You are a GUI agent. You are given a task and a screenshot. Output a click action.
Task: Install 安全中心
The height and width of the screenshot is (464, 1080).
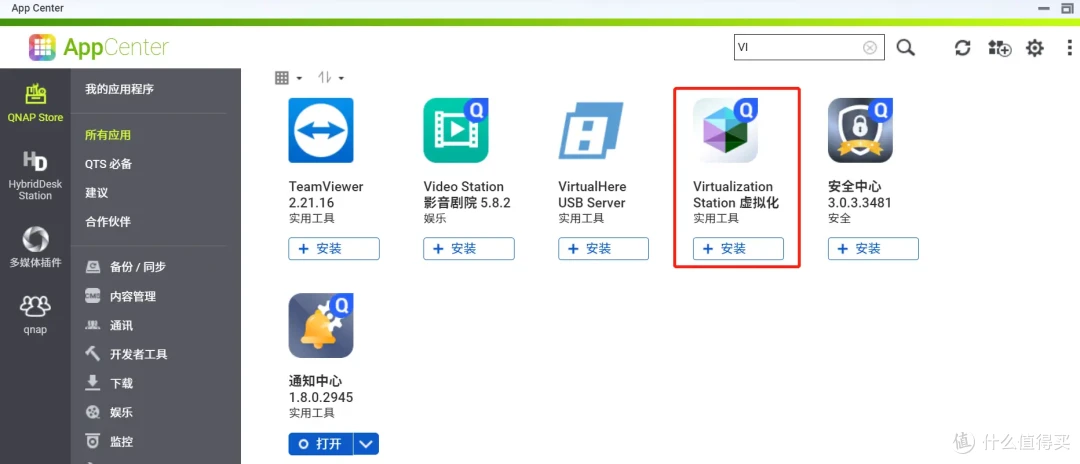[x=873, y=249]
